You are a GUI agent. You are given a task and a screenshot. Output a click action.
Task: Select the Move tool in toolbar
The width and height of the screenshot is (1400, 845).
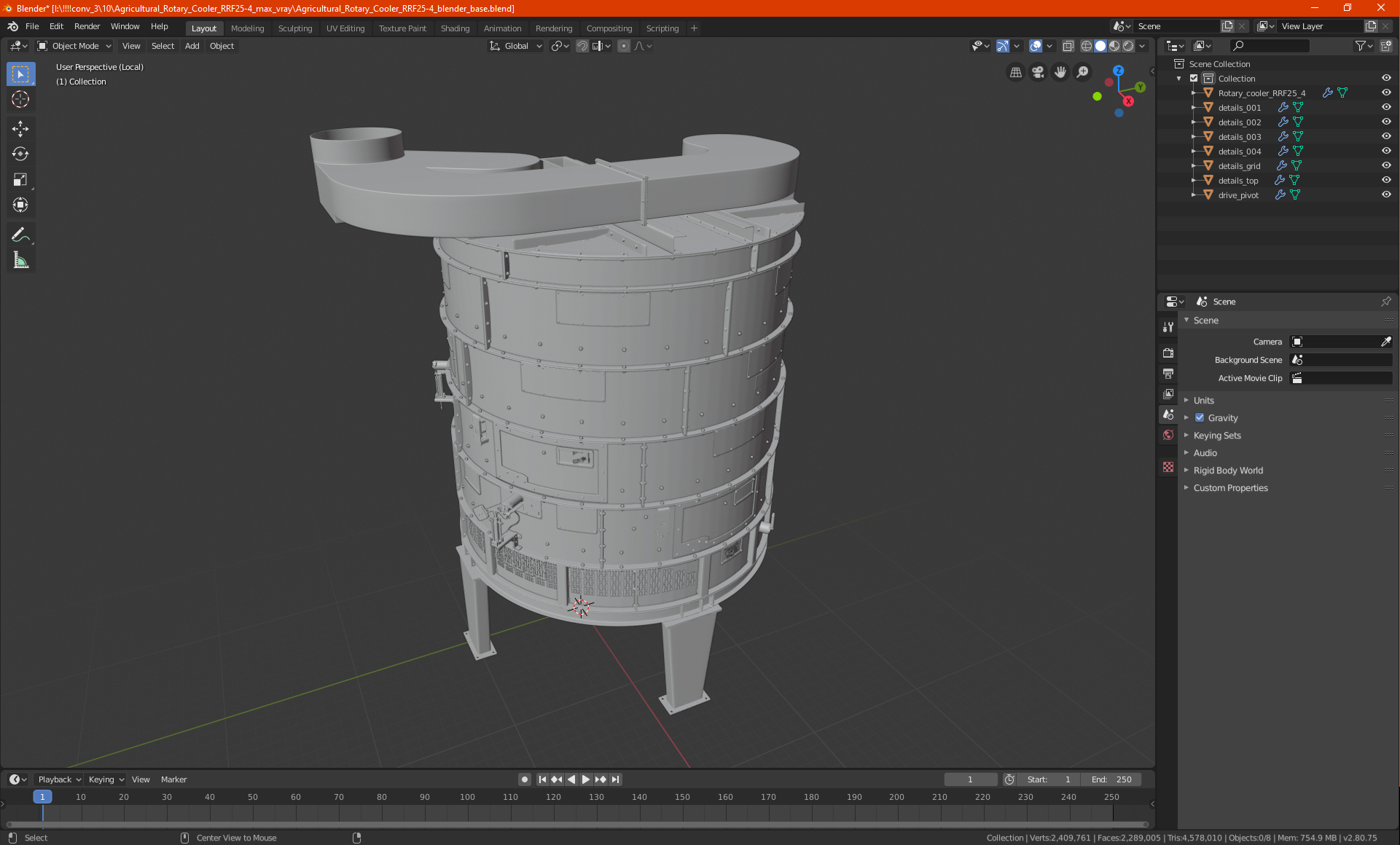pyautogui.click(x=20, y=129)
